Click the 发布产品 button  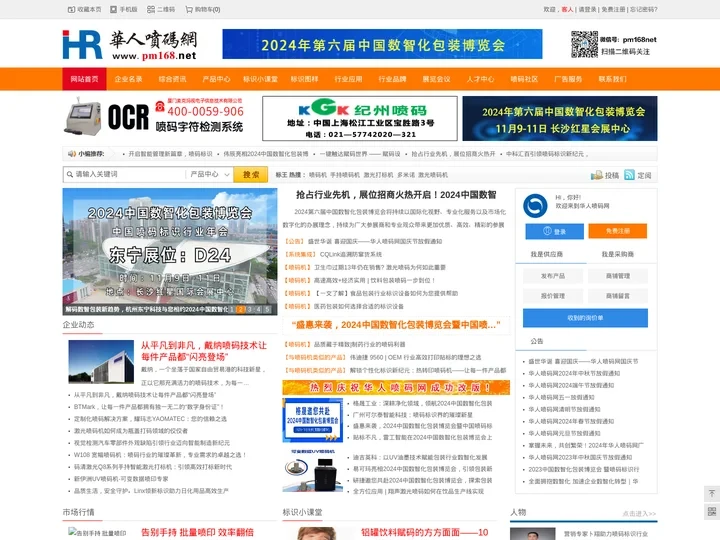point(553,276)
